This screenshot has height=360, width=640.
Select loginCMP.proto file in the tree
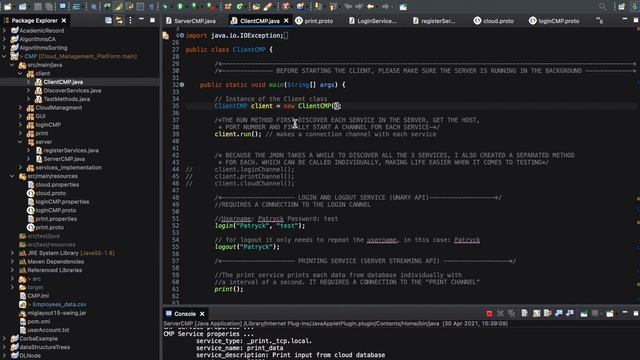pos(56,211)
